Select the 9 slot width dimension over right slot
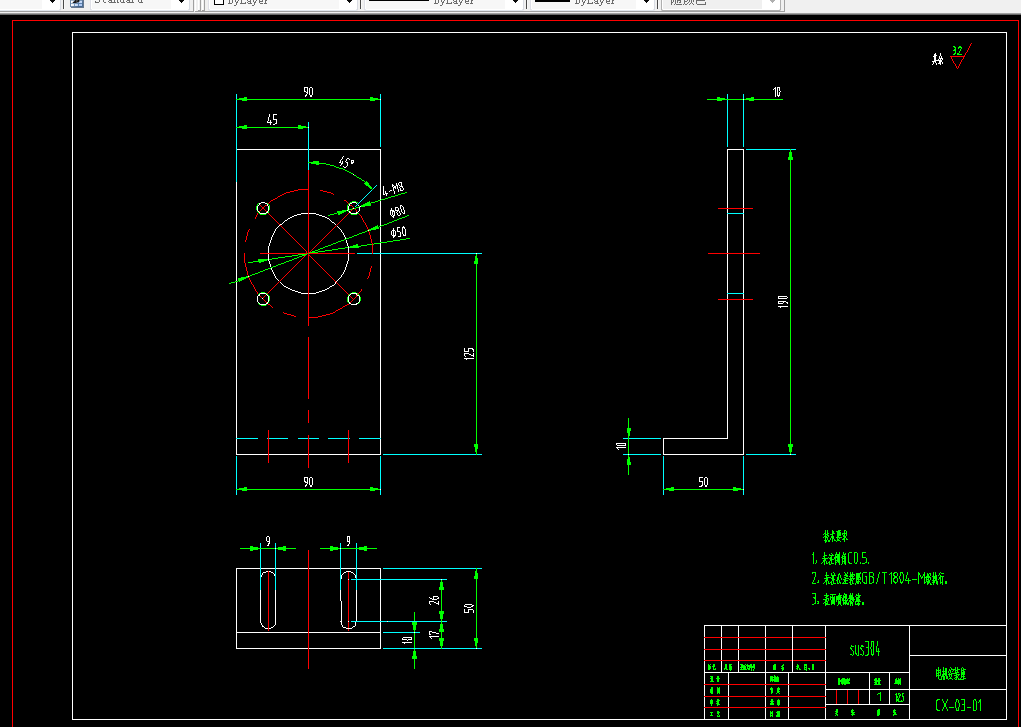 (x=348, y=541)
